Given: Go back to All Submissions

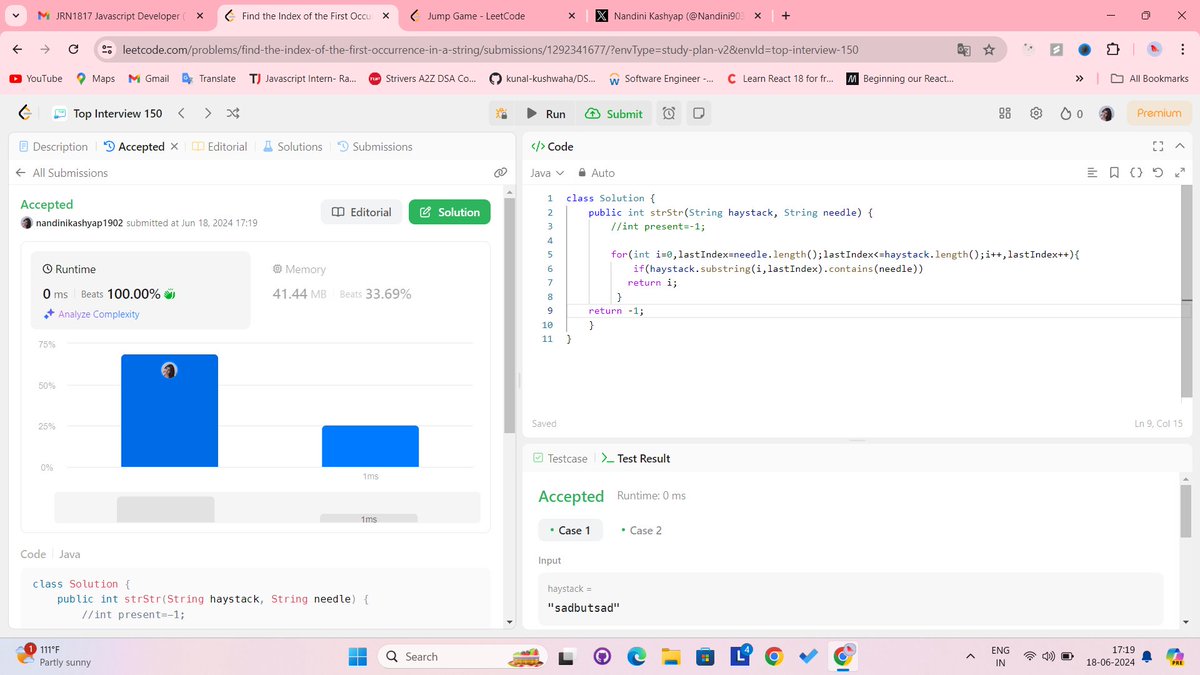Looking at the screenshot, I should click(x=62, y=173).
